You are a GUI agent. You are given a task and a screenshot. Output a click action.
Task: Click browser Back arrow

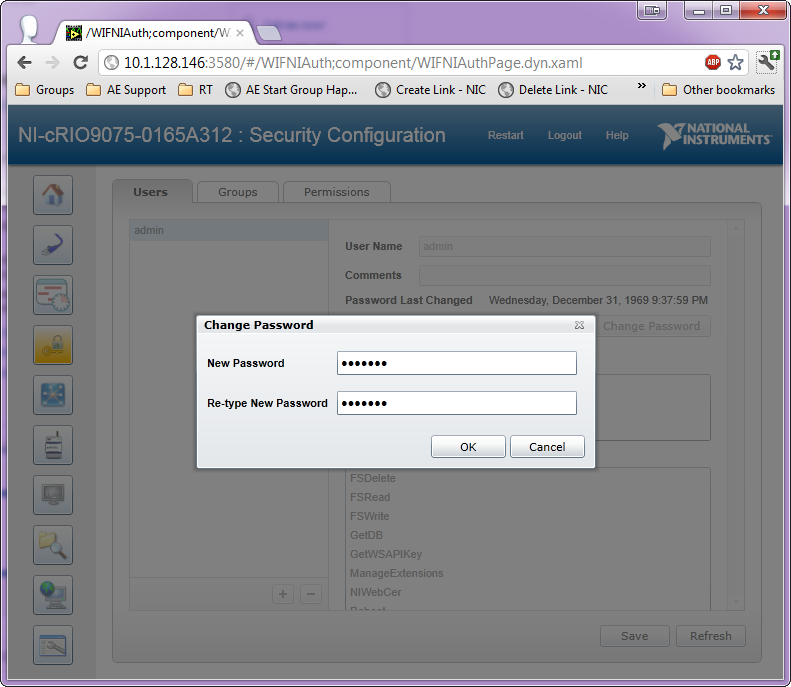pos(24,63)
